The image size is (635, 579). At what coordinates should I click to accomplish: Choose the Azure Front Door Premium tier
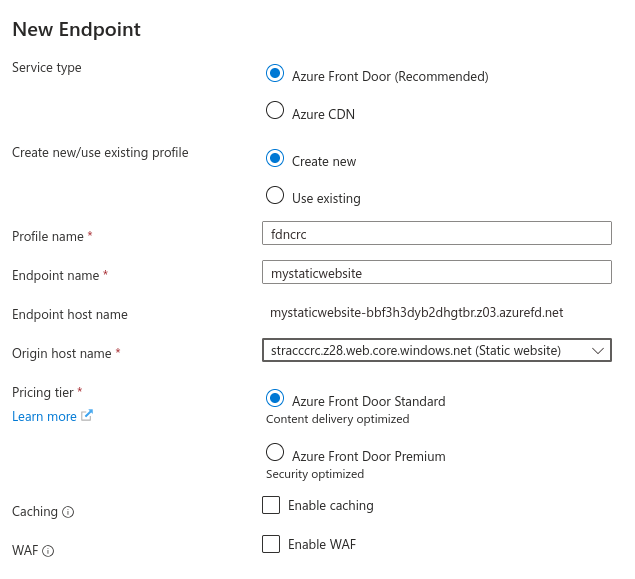tap(275, 454)
